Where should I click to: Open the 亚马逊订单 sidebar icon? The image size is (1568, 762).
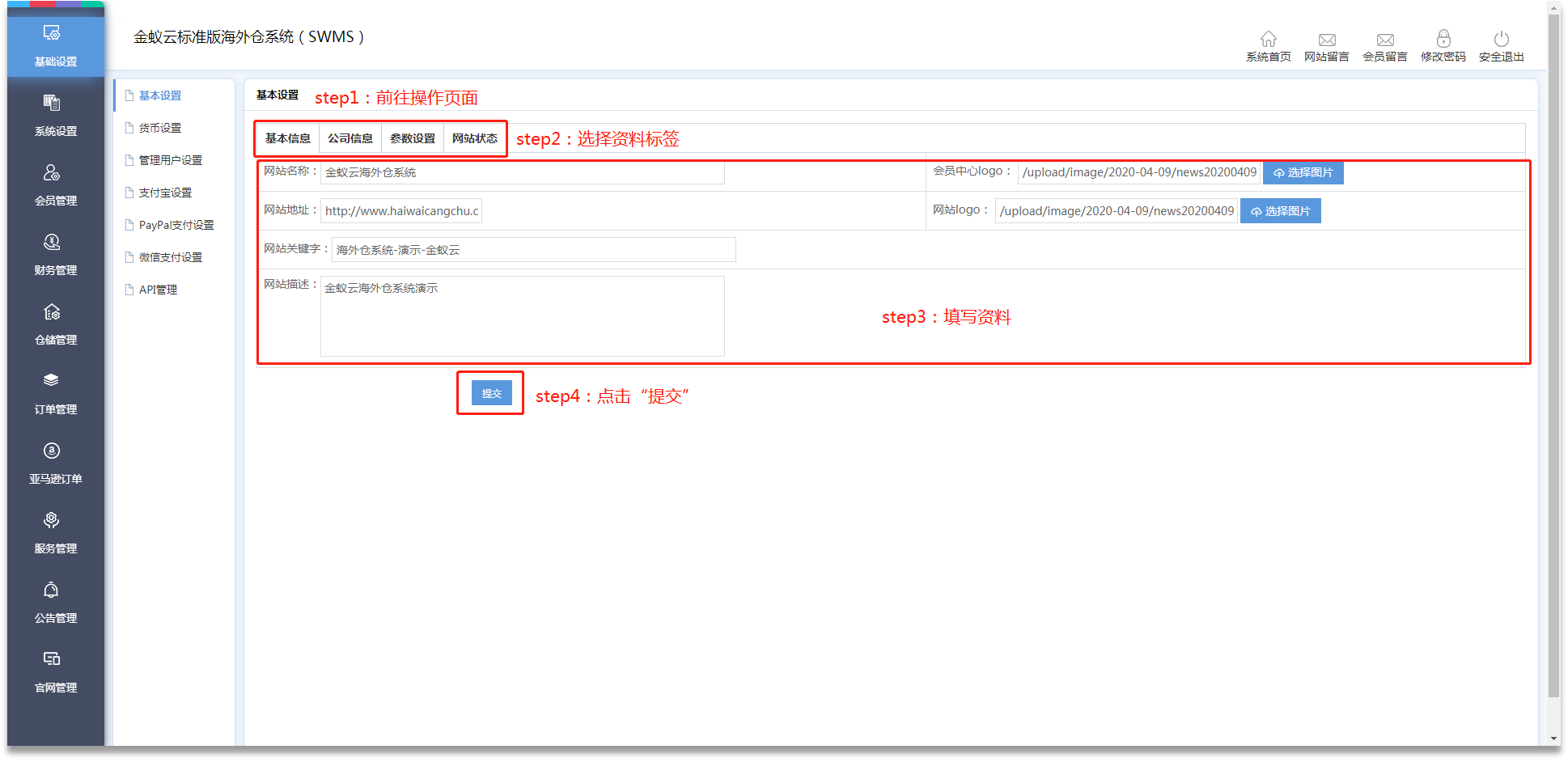(x=52, y=451)
